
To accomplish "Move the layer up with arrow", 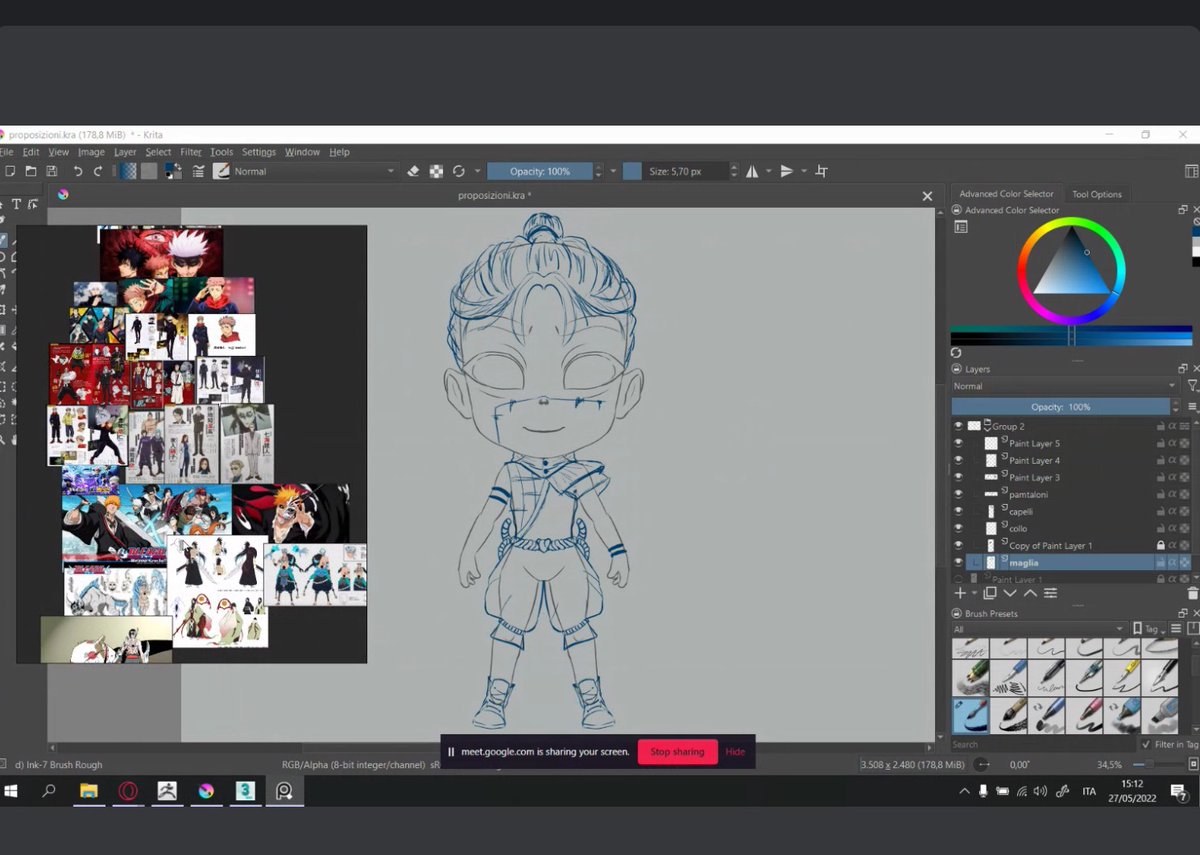I will tap(1029, 593).
